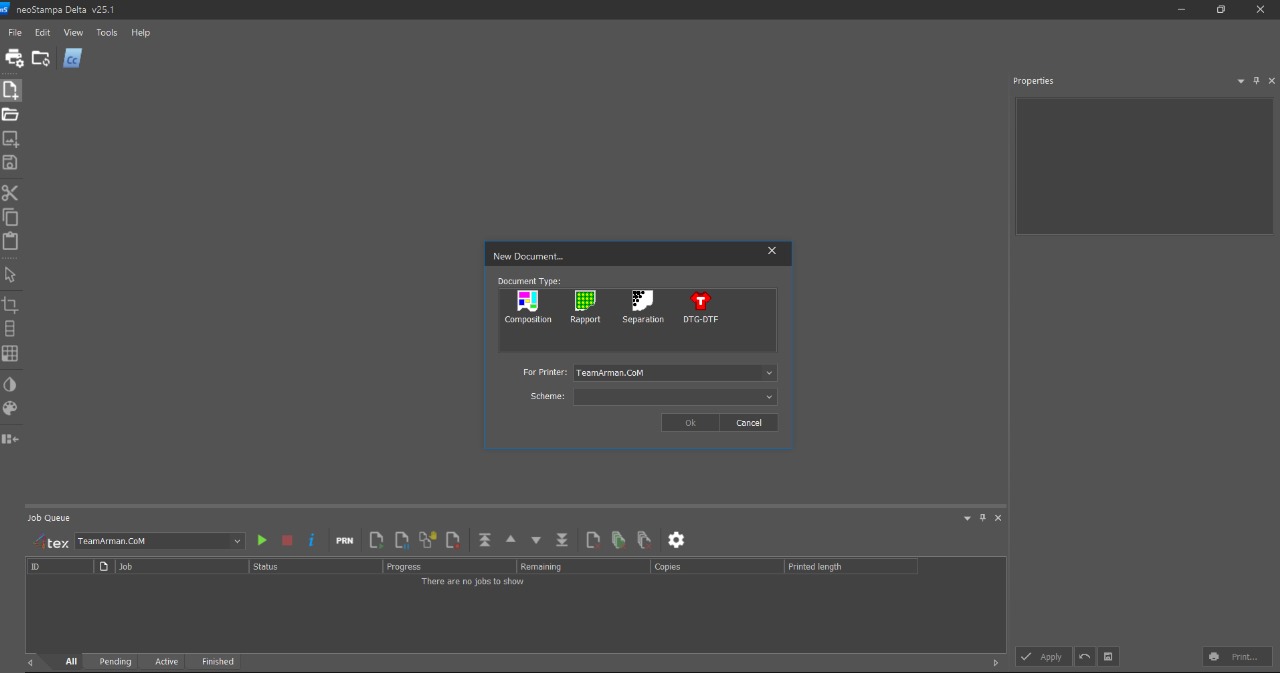Click the PRN button in Job Queue
Image resolution: width=1280 pixels, height=673 pixels.
[344, 540]
